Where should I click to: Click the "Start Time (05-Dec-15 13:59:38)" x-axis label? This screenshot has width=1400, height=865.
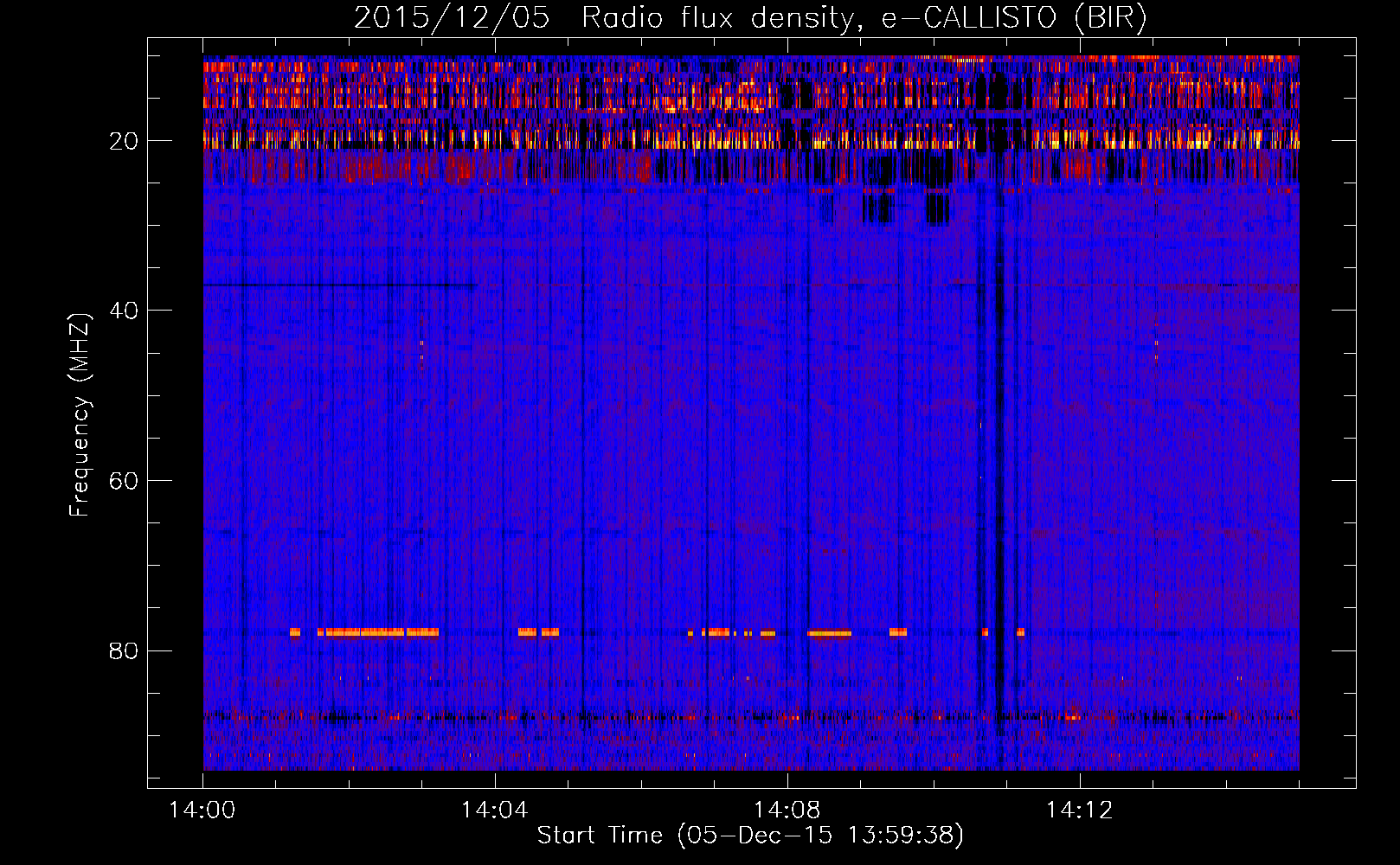point(750,836)
